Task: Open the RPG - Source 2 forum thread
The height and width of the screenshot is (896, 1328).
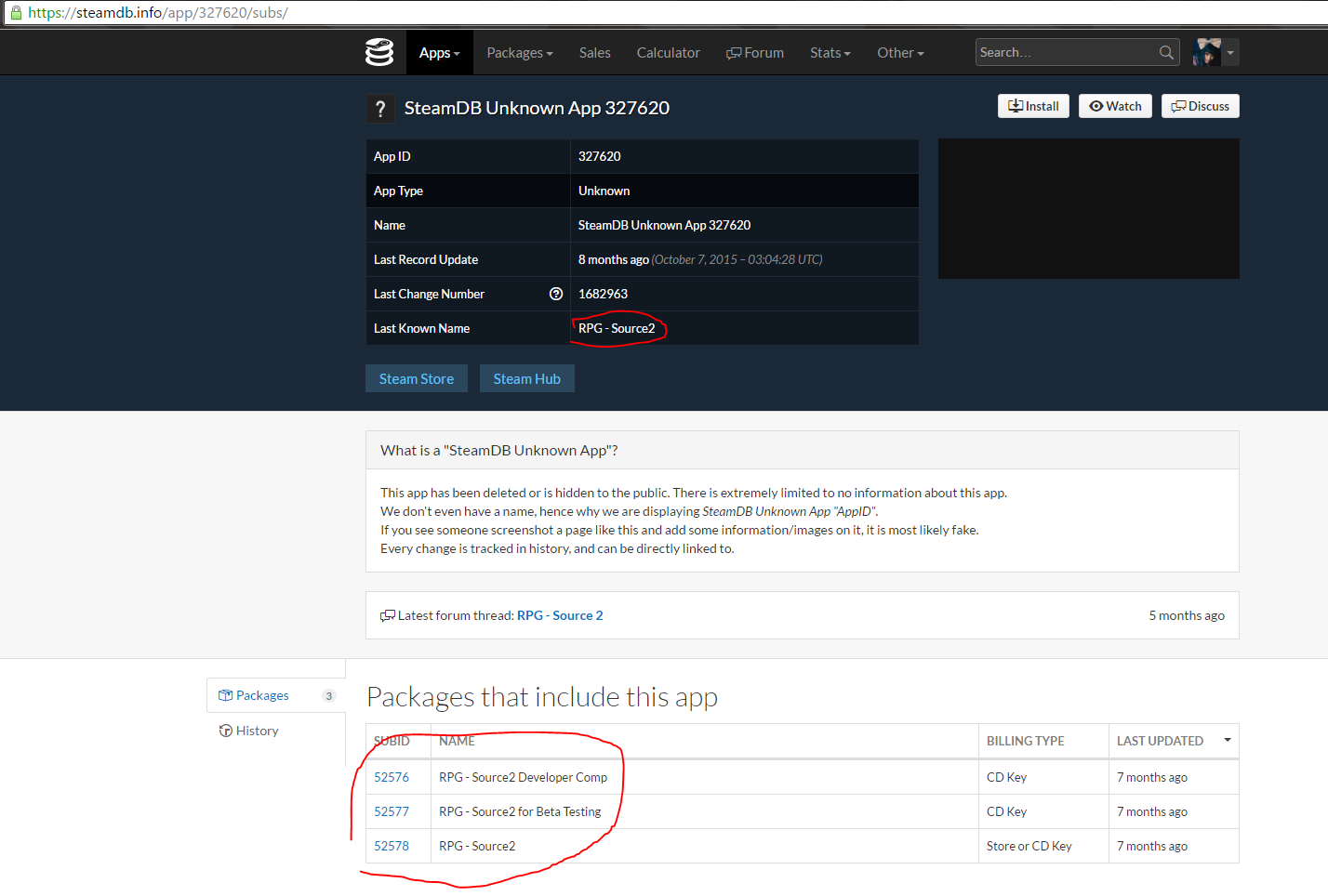Action: pos(559,615)
